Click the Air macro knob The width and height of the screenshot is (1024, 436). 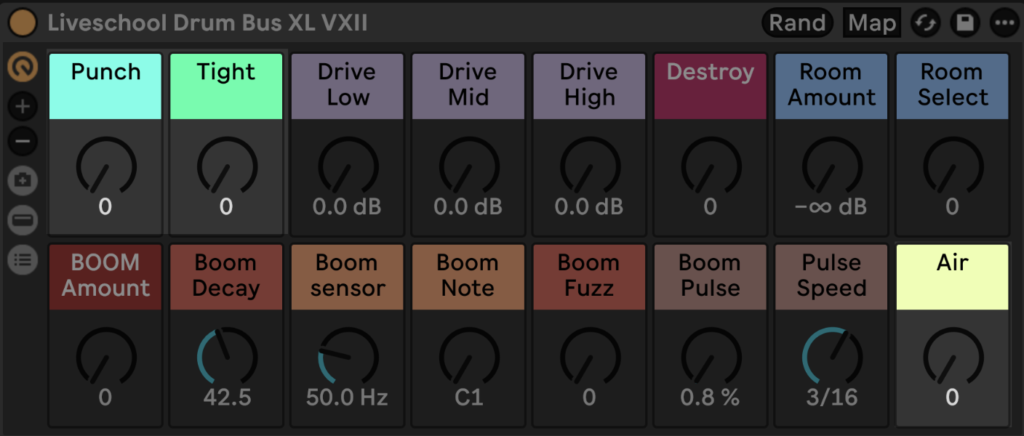click(x=953, y=358)
